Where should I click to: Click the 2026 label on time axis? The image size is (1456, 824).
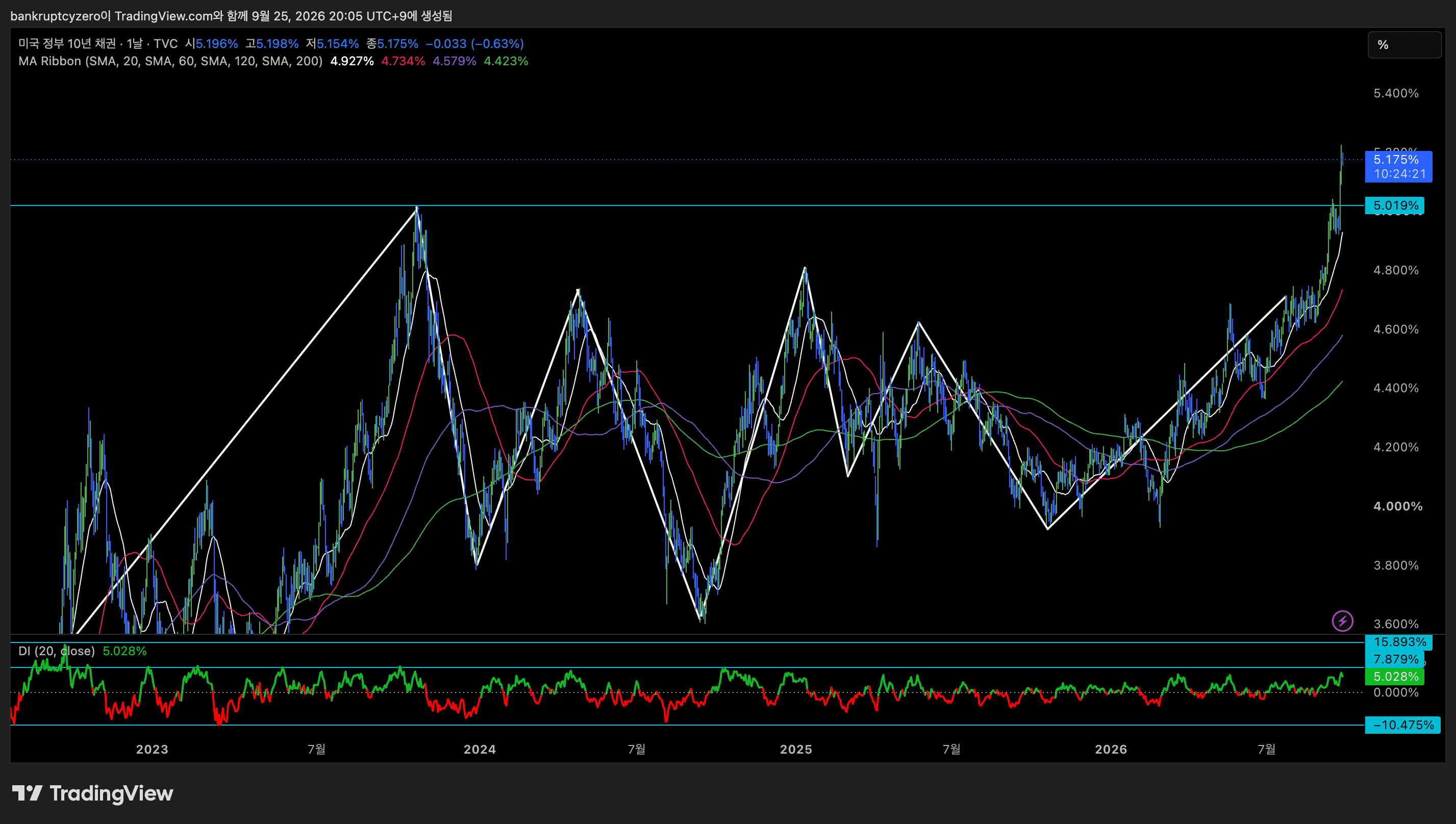point(1111,749)
